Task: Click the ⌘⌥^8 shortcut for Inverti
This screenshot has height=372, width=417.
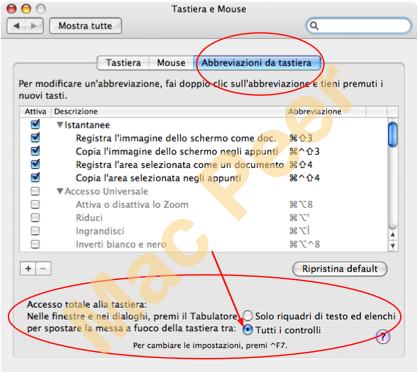Action: [x=304, y=244]
